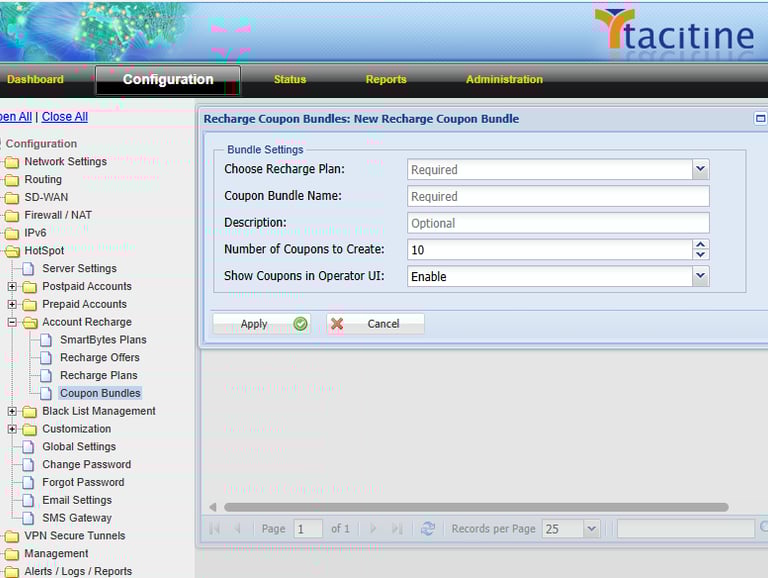Click the Open All link
Screen dimensions: 768x578
tap(16, 117)
